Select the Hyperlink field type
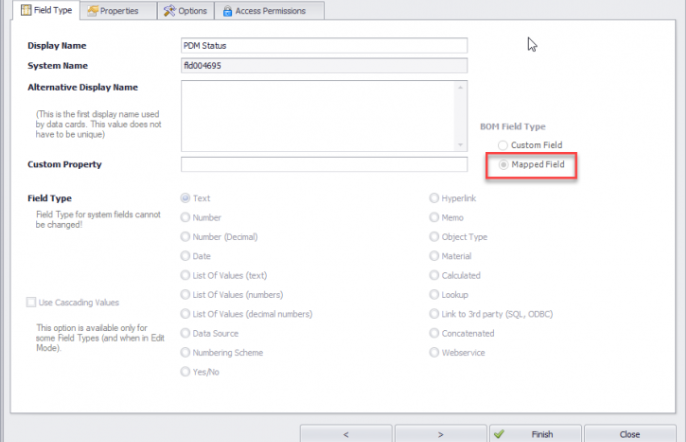Screen dimensions: 686x442 [434, 198]
